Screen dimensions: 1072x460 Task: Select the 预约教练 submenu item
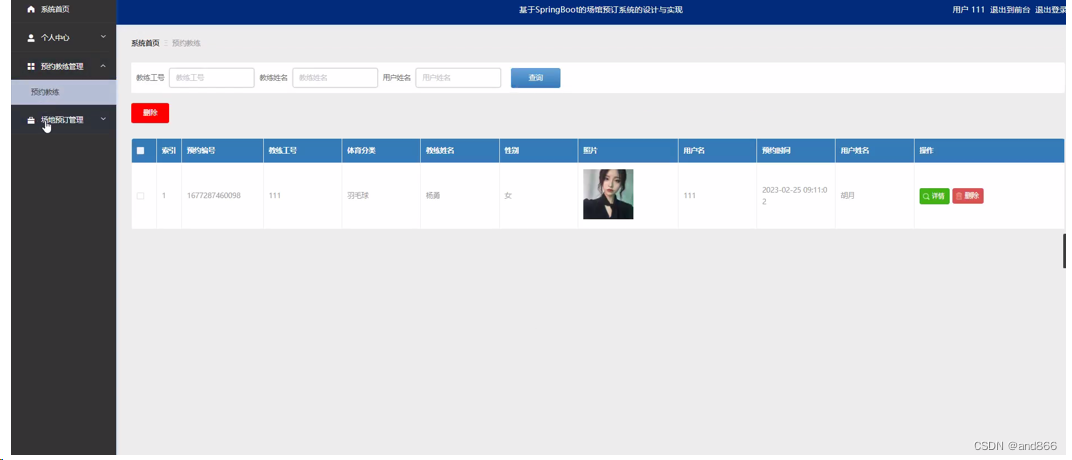(x=64, y=92)
